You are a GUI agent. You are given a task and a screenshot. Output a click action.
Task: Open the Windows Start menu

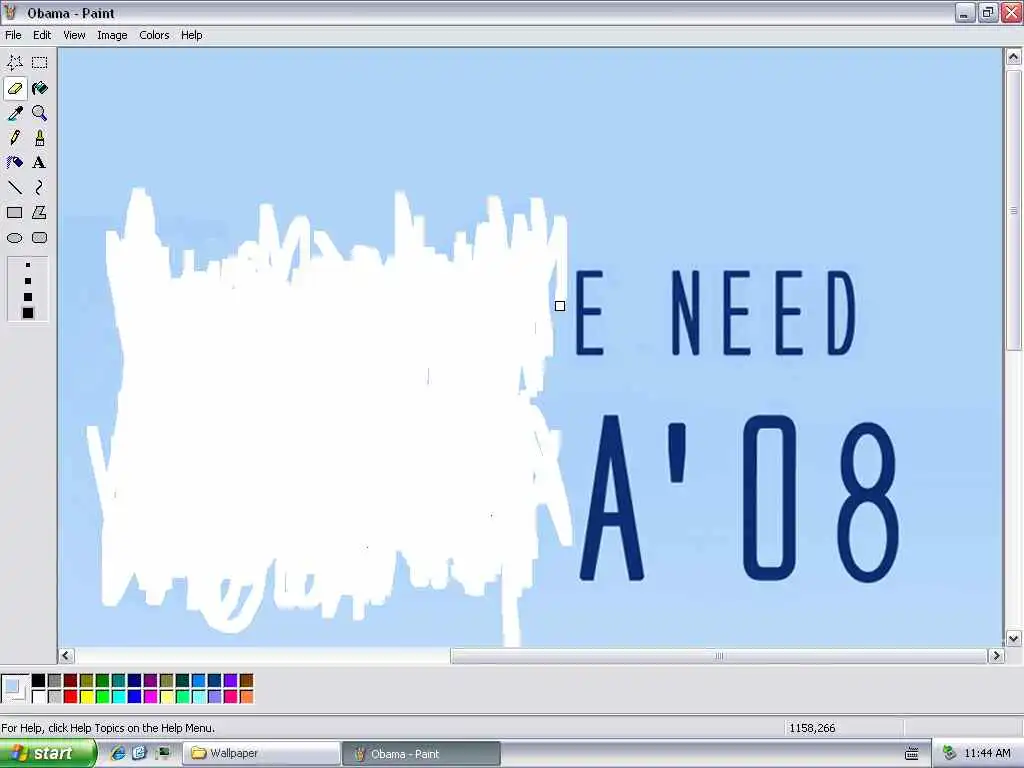tap(48, 754)
